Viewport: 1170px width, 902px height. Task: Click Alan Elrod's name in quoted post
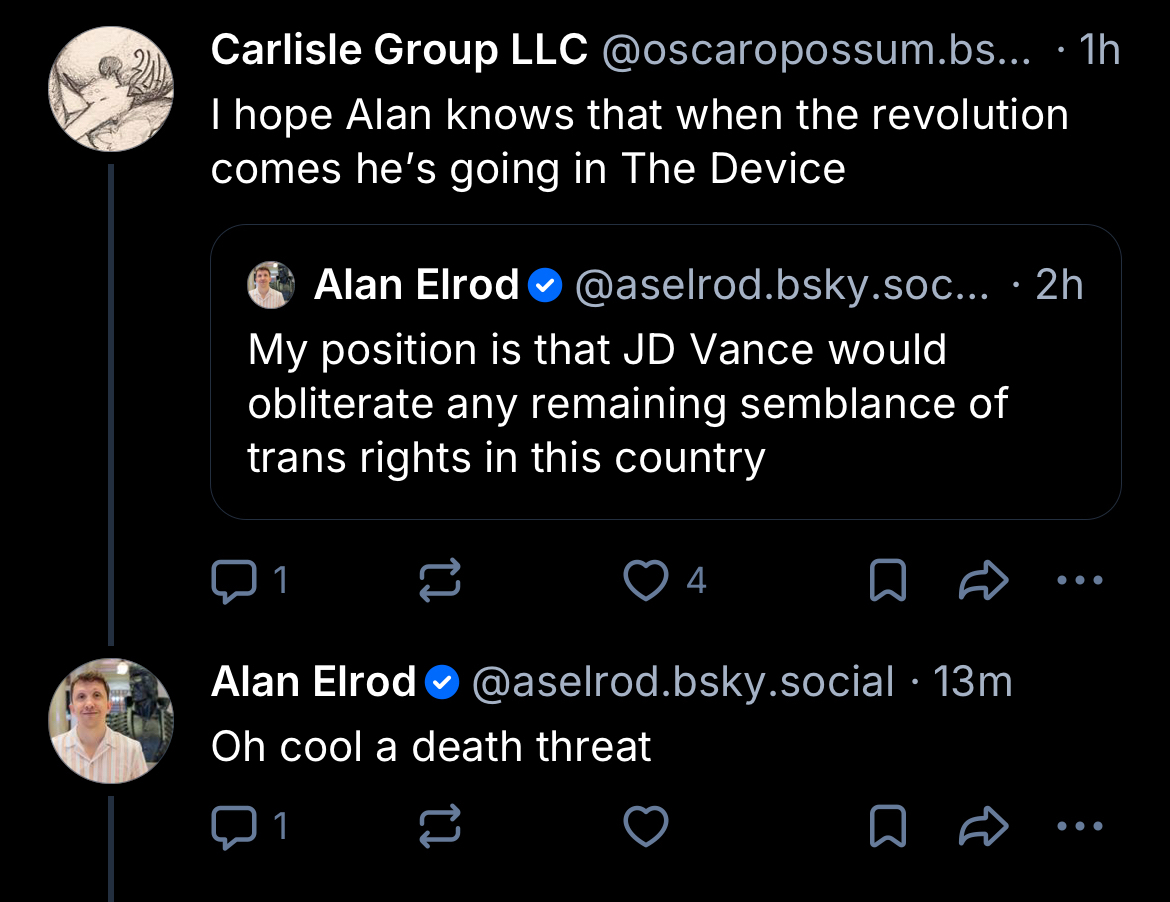pyautogui.click(x=416, y=286)
